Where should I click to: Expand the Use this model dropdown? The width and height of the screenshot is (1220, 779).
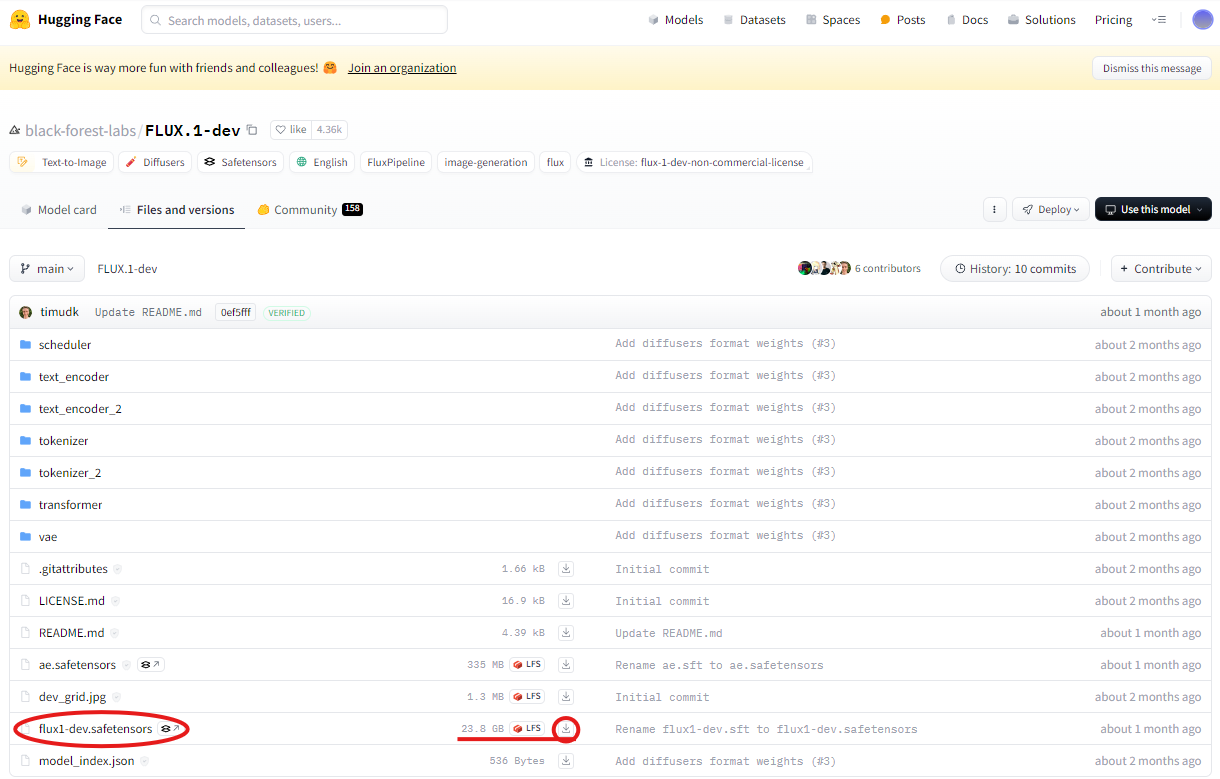tap(1153, 209)
